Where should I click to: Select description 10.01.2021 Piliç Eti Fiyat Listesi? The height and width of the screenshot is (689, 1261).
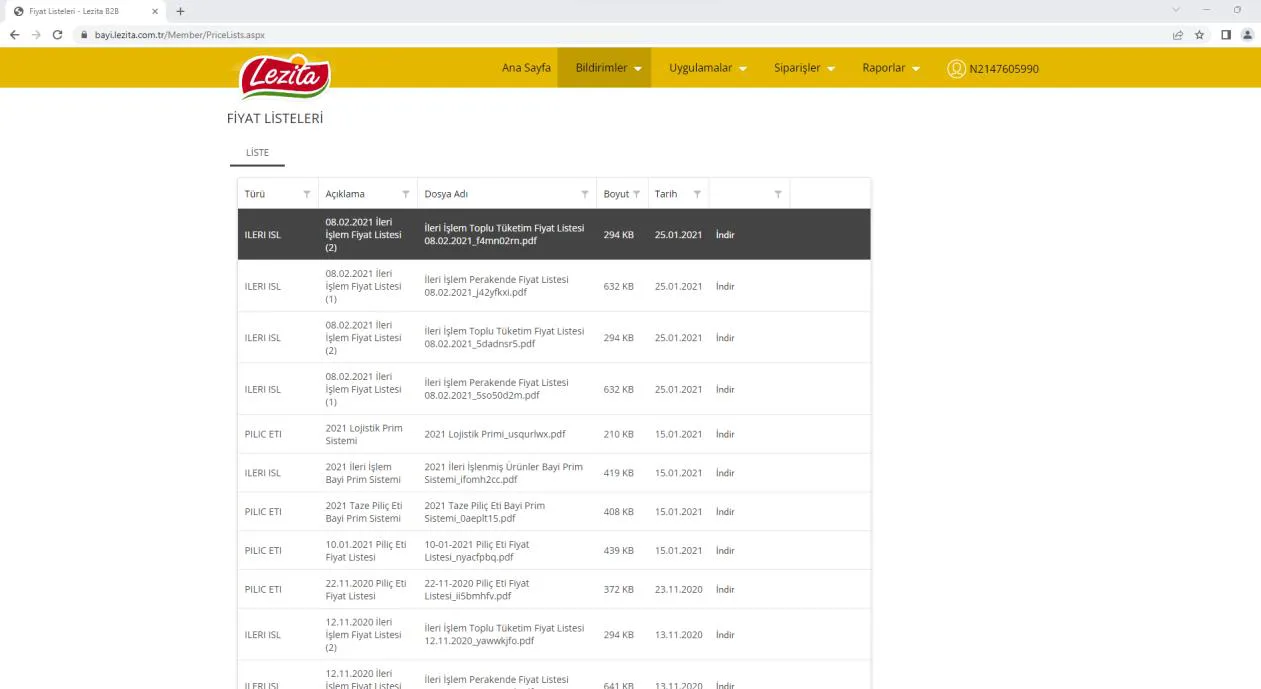coord(366,551)
